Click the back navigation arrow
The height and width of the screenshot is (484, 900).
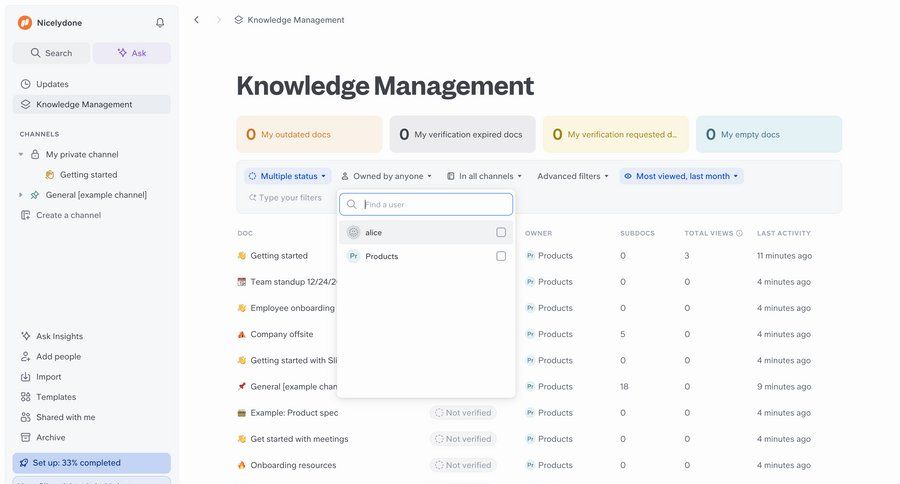pyautogui.click(x=196, y=20)
